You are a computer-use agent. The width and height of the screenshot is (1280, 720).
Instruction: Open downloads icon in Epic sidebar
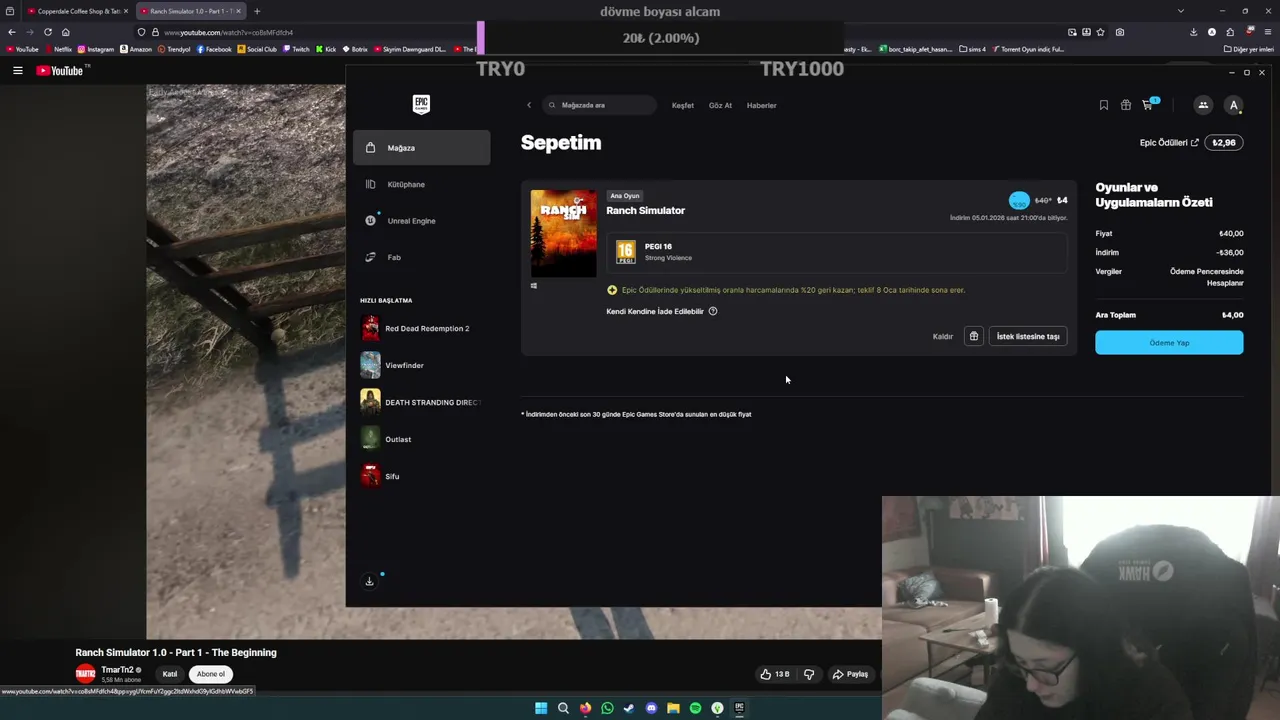pos(369,581)
